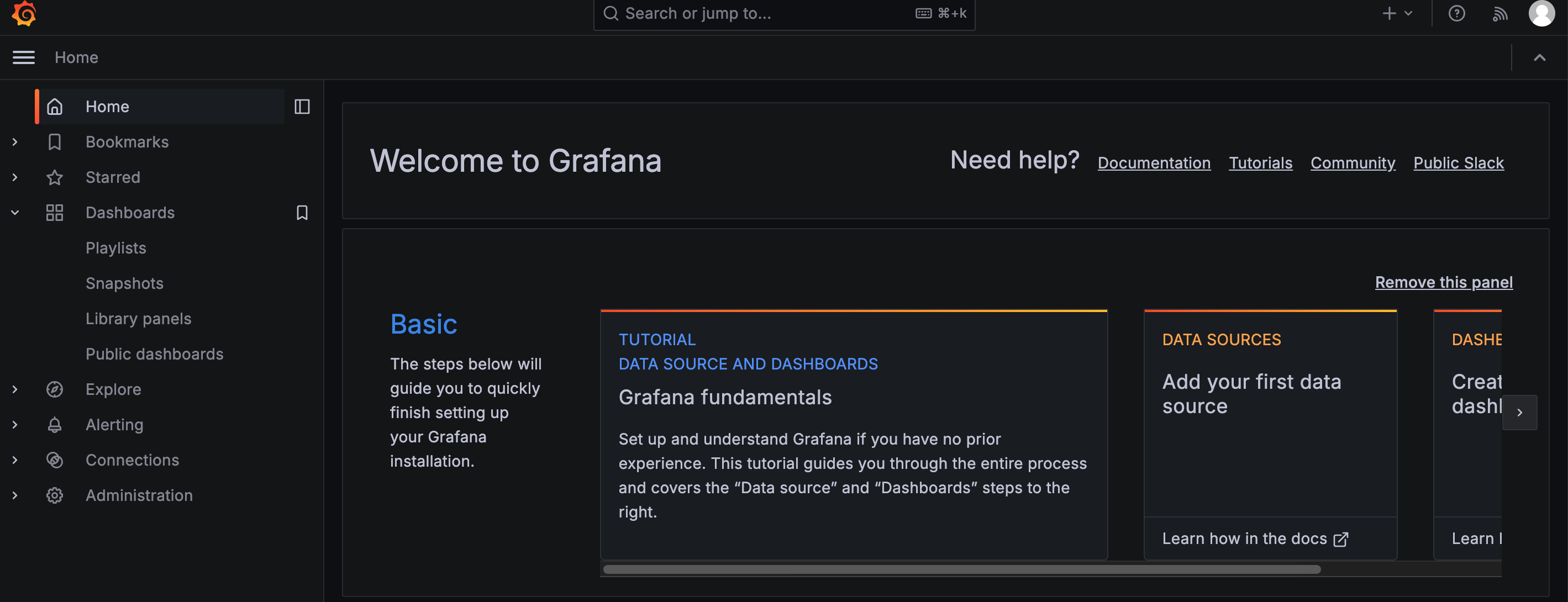The image size is (1568, 602).
Task: Select the Snapshots menu item
Action: pyautogui.click(x=124, y=282)
